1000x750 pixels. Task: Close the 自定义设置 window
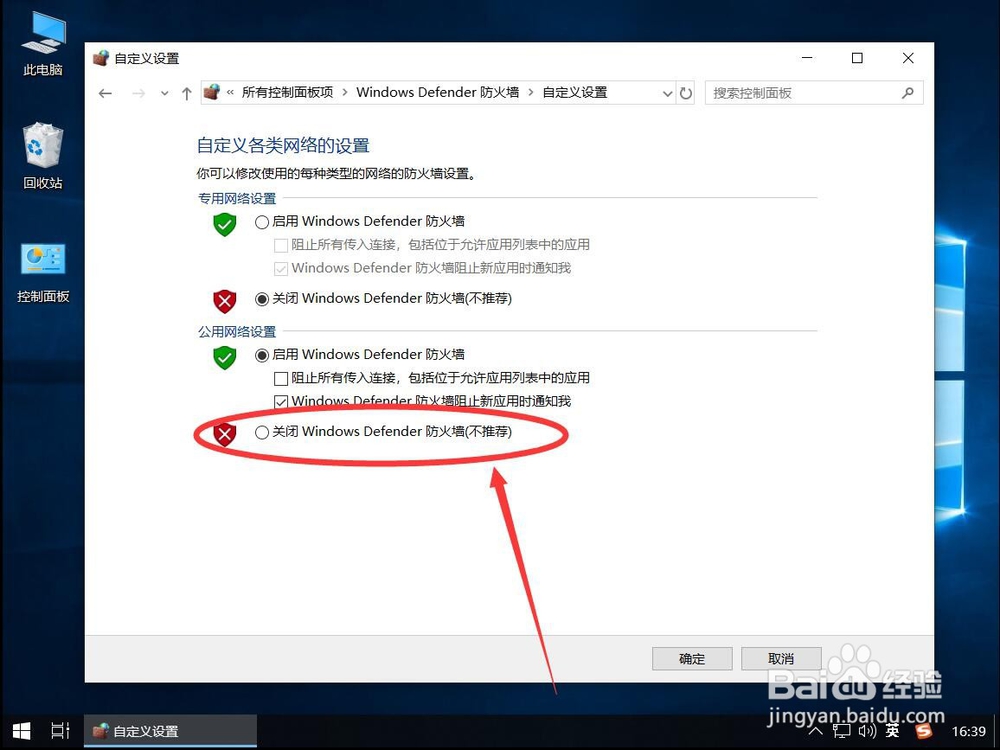908,58
